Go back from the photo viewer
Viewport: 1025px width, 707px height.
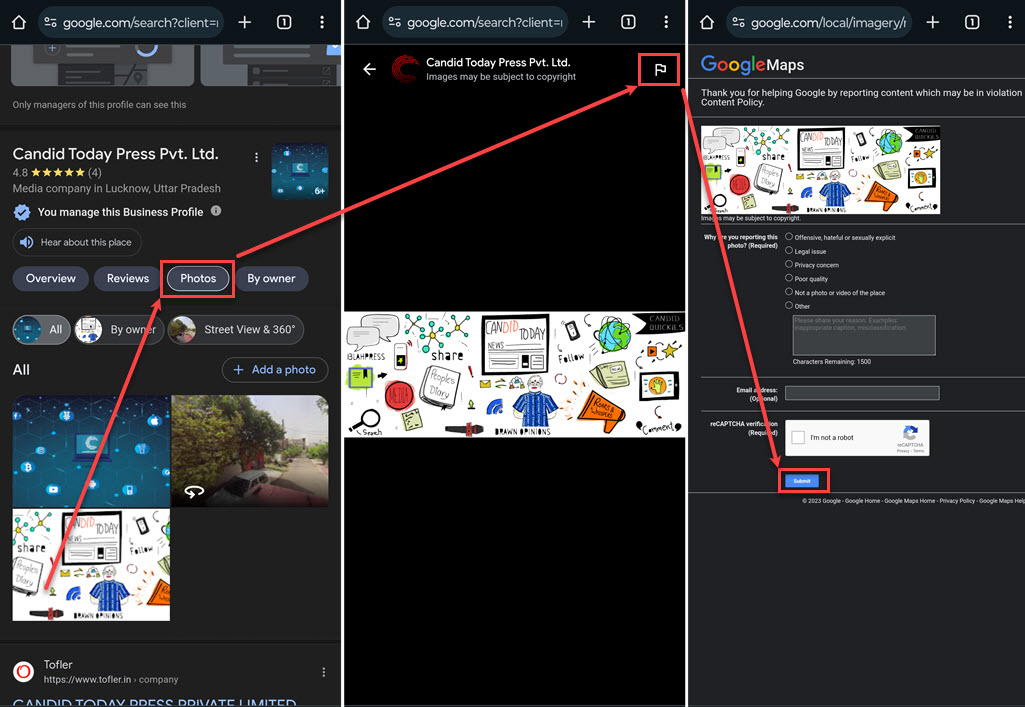pyautogui.click(x=369, y=69)
